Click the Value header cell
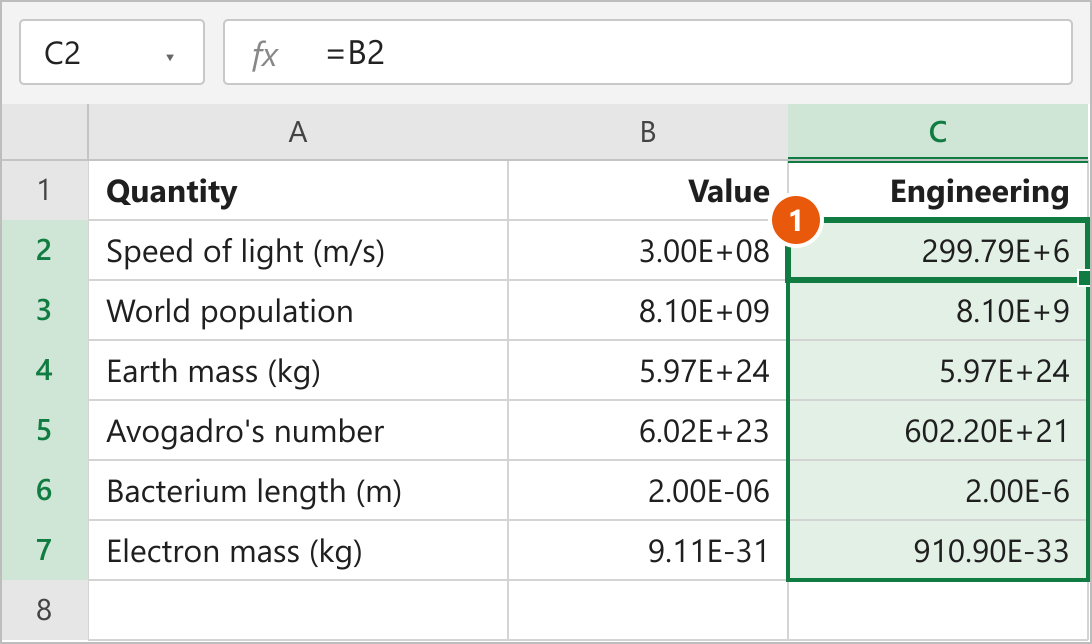 coord(648,190)
